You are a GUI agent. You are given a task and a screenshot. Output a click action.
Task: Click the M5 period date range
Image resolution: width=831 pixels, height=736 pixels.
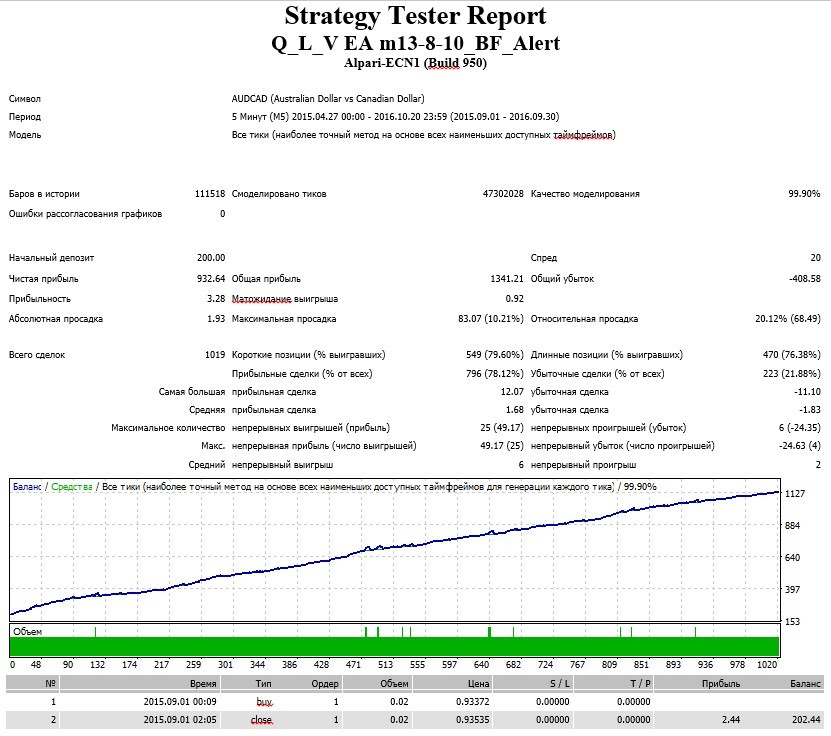395,117
